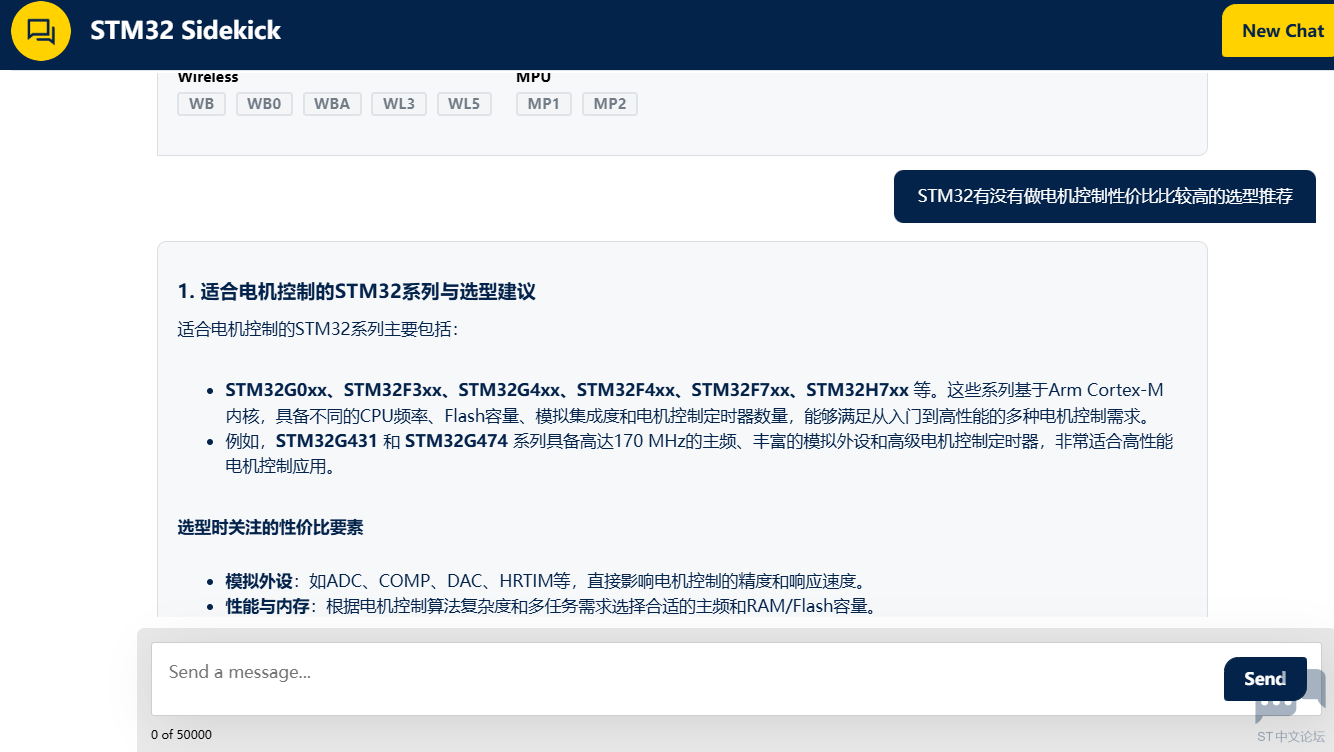Viewport: 1334px width, 752px height.
Task: Click the 选型时关注的性价比要素 subheading
Action: (271, 527)
